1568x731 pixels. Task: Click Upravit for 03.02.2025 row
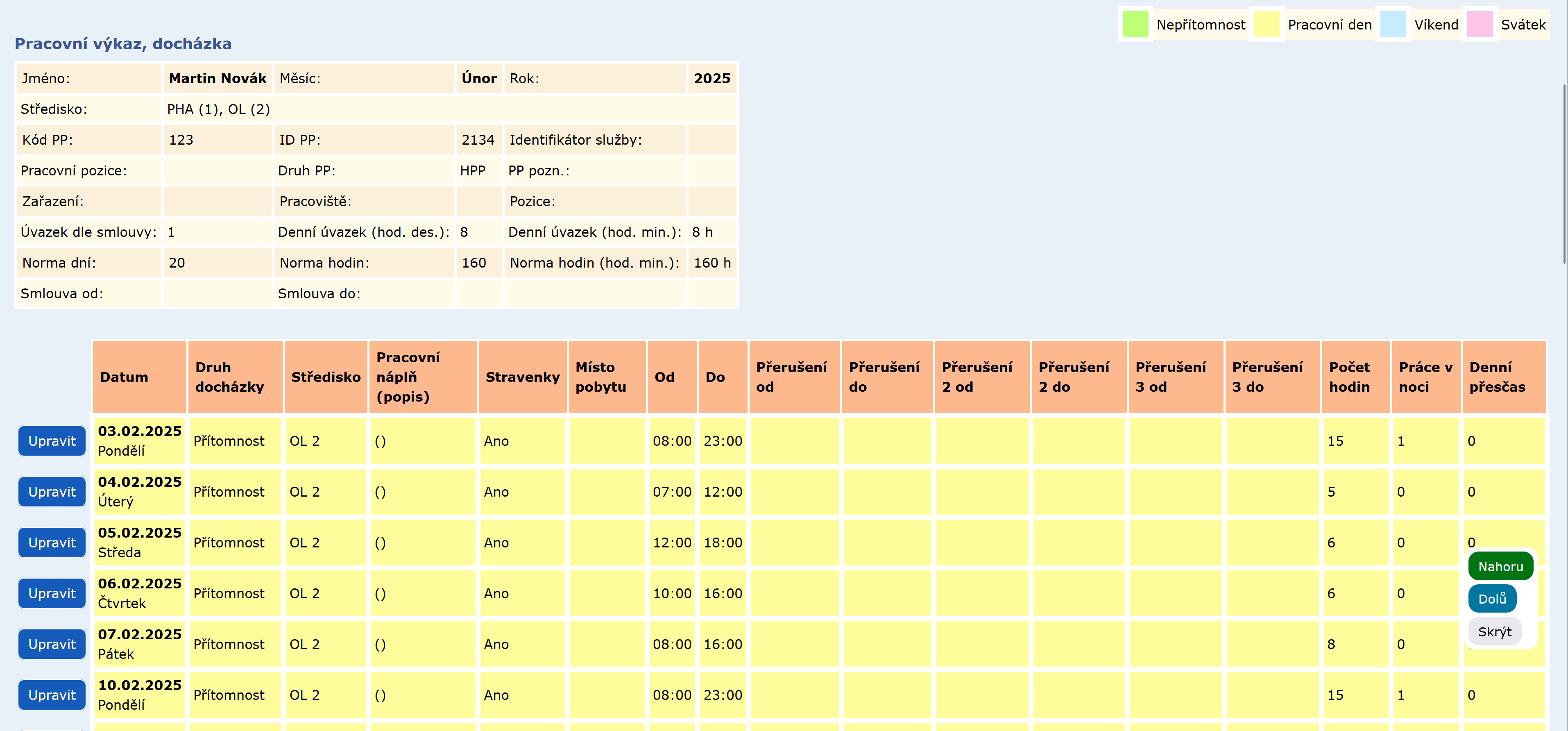click(52, 440)
